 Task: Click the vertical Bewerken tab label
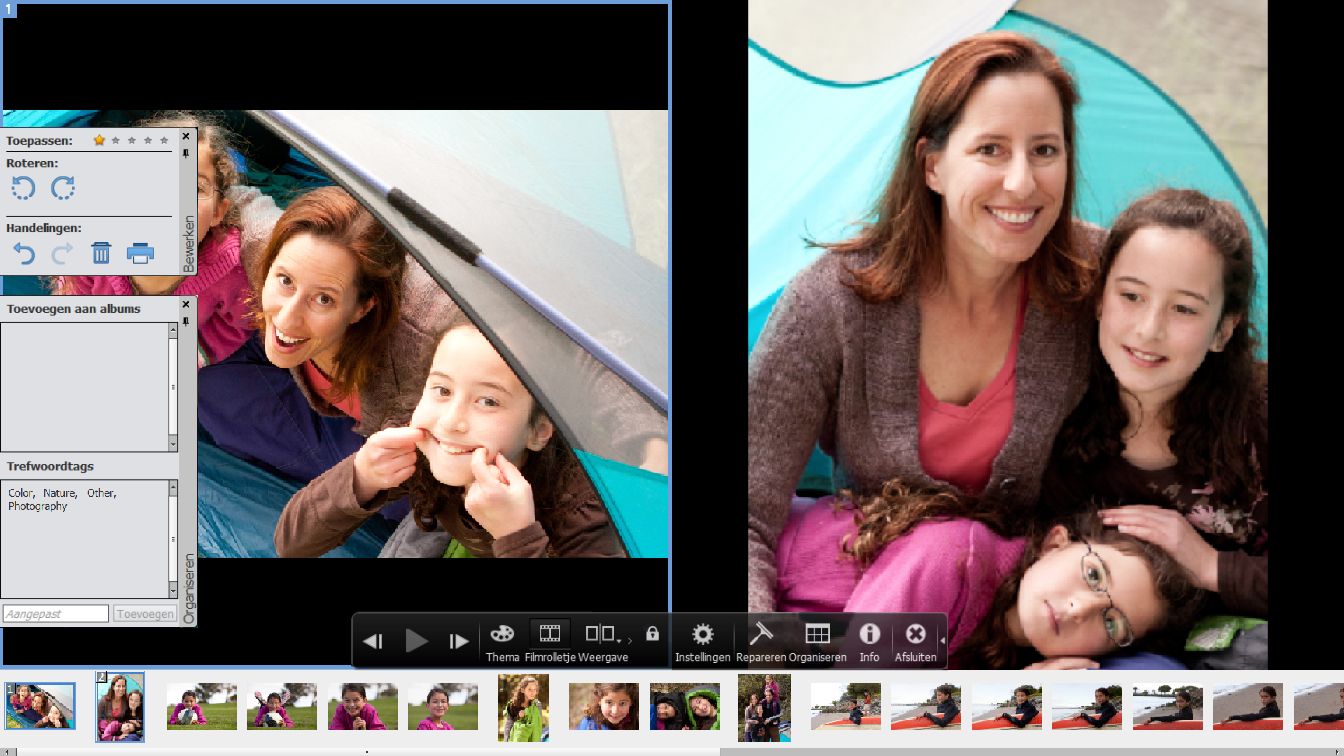tap(188, 244)
